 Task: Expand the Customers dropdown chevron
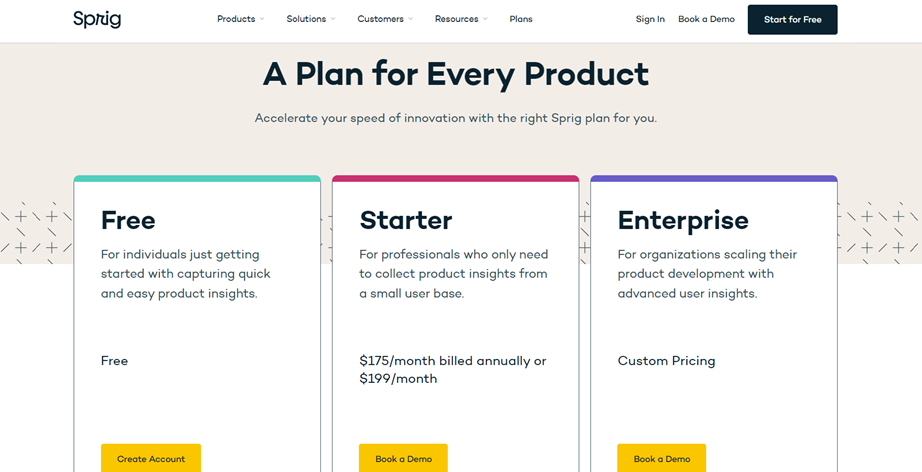pos(410,19)
